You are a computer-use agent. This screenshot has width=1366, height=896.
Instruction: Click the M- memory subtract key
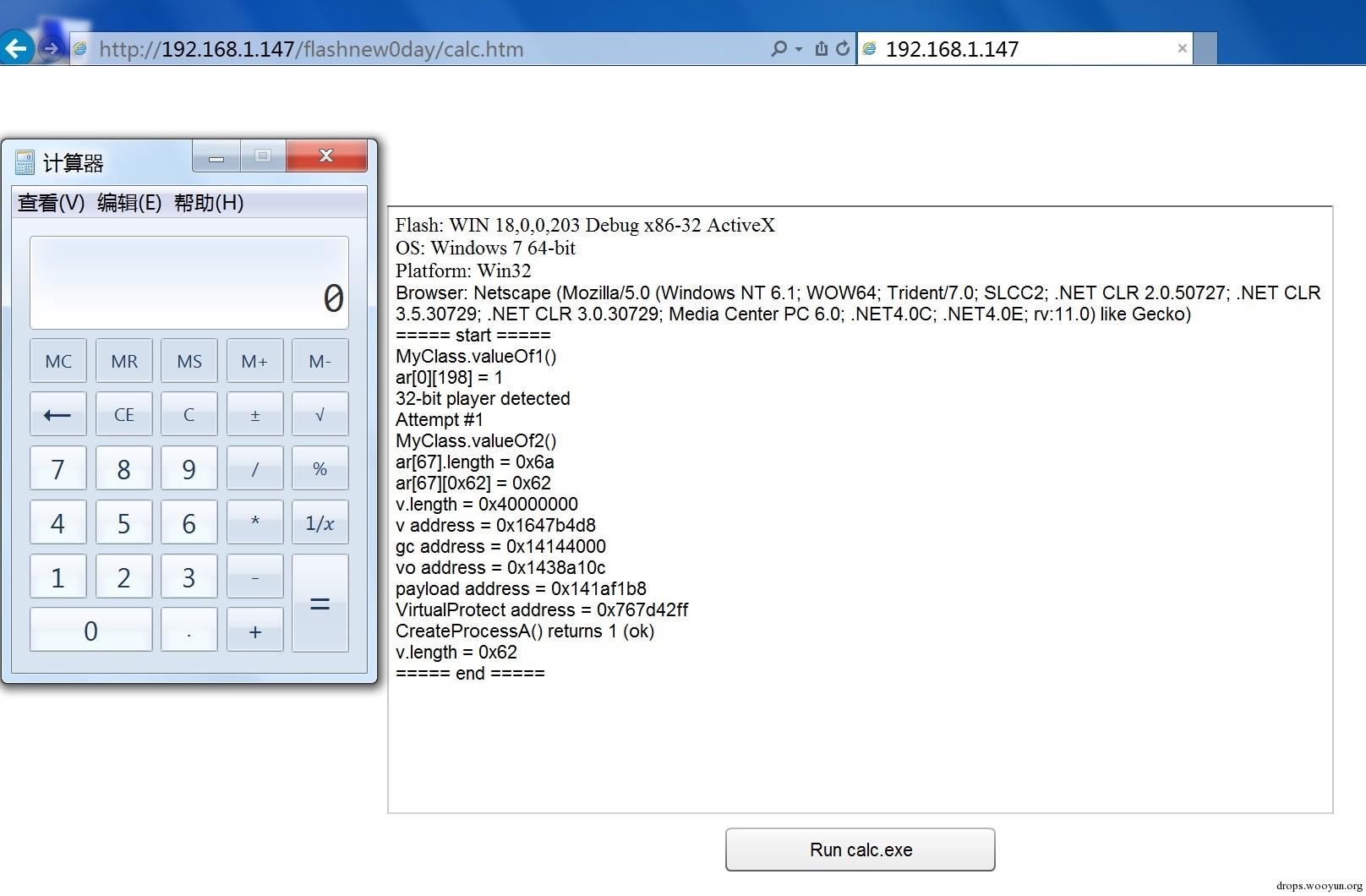tap(320, 361)
